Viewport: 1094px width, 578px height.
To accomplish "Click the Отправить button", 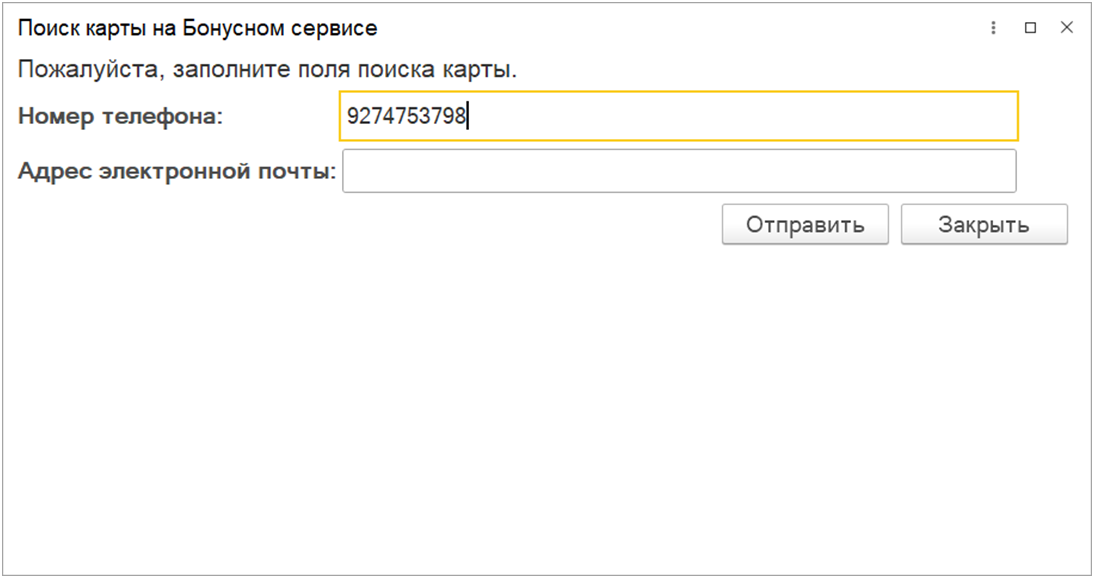I will tap(805, 224).
